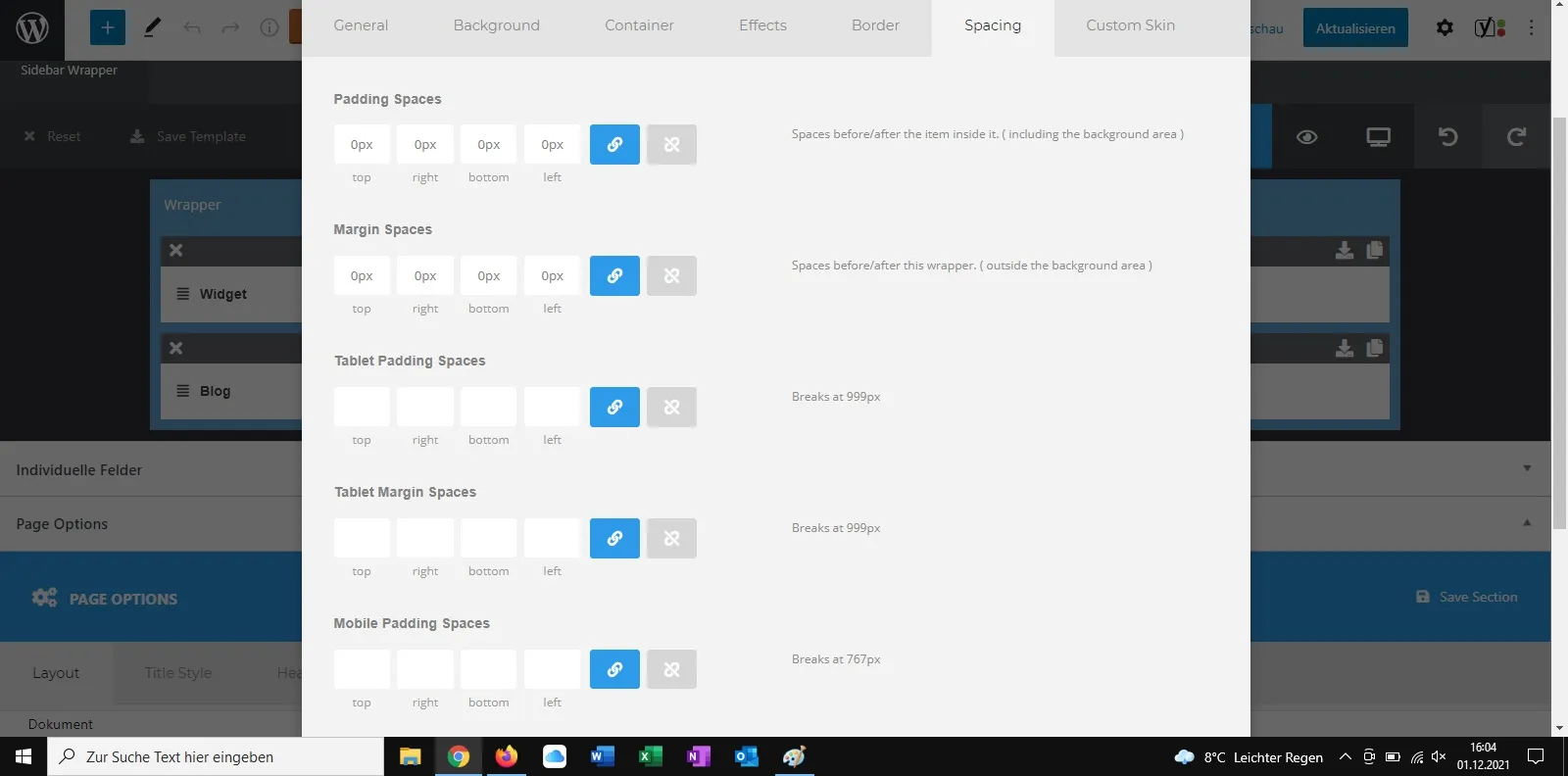Click the Yoast SEO icon

1490,27
